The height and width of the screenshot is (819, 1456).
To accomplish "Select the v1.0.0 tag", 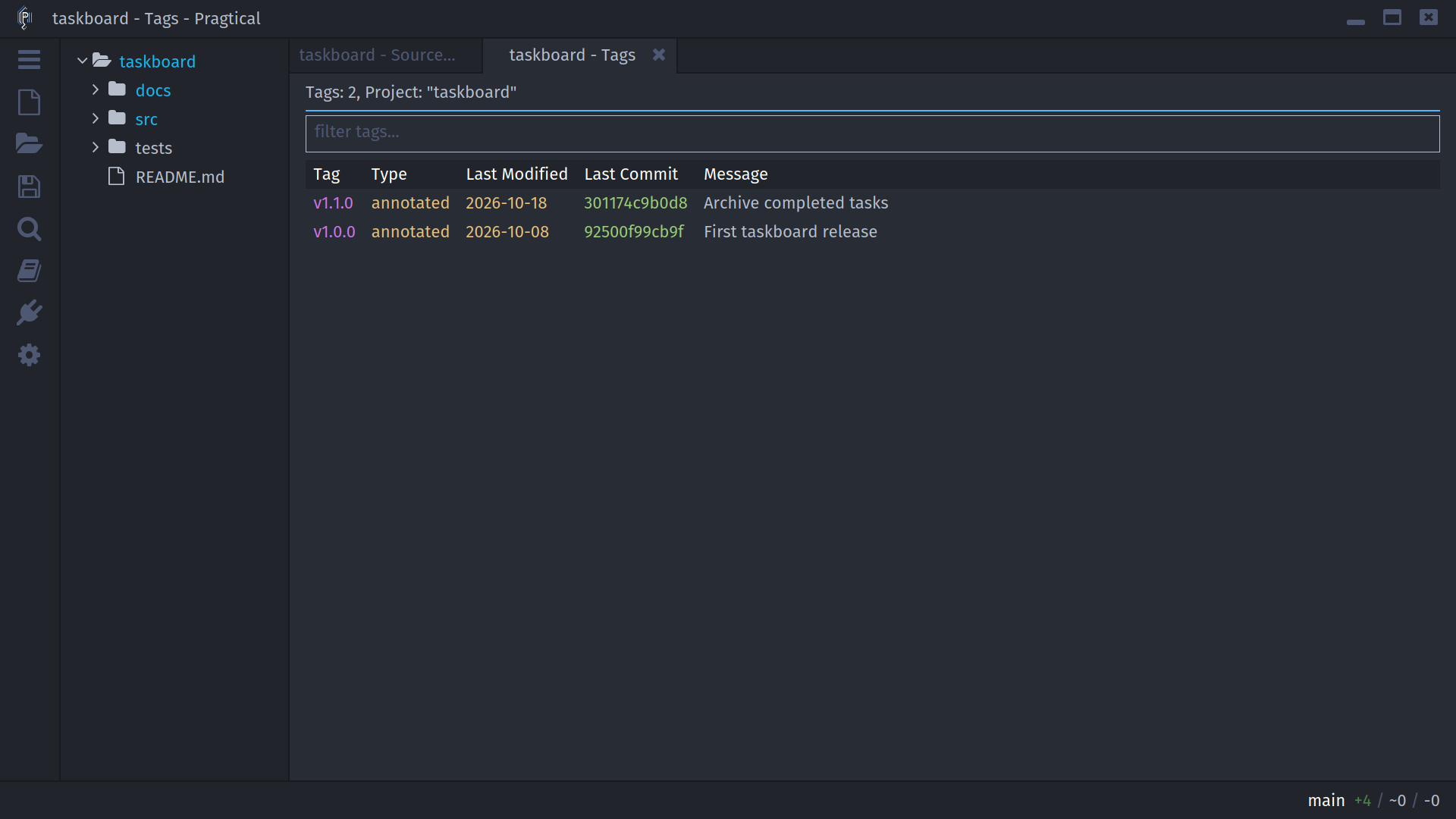I will 334,232.
